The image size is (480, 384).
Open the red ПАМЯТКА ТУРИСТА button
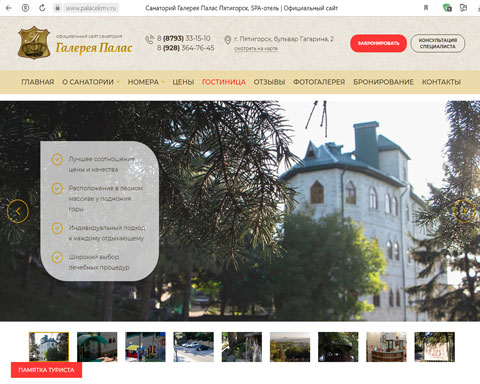tap(46, 370)
